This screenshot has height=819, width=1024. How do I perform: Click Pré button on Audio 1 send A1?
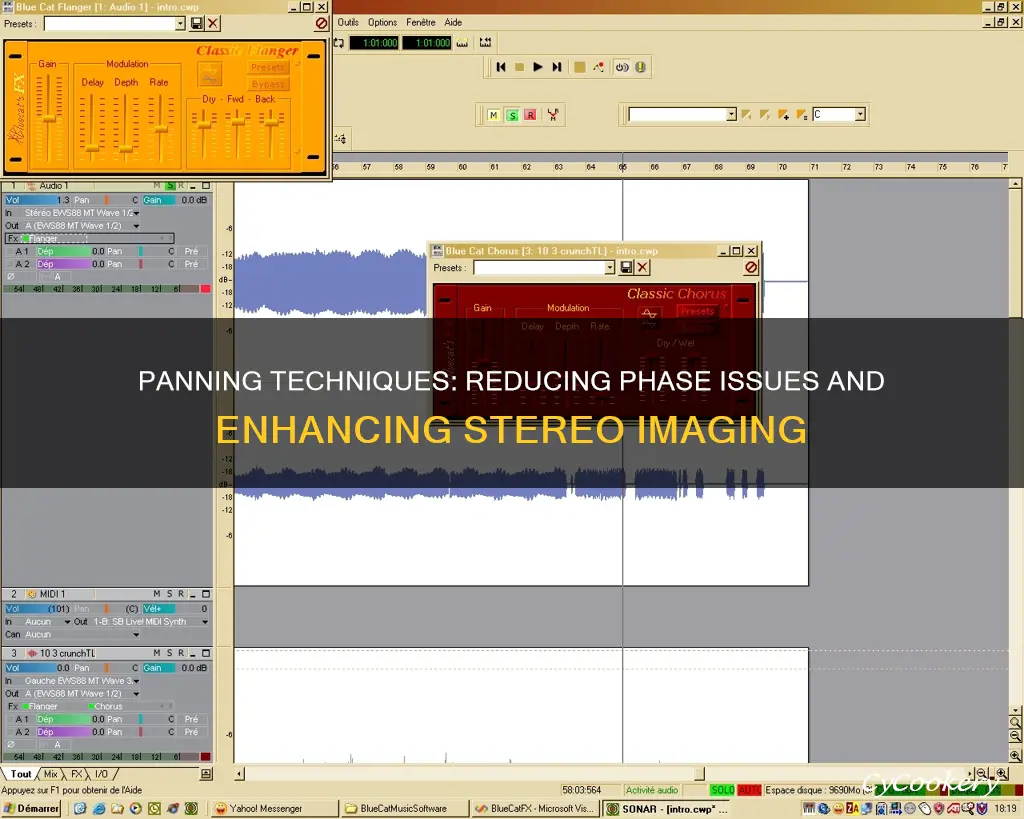[x=191, y=251]
